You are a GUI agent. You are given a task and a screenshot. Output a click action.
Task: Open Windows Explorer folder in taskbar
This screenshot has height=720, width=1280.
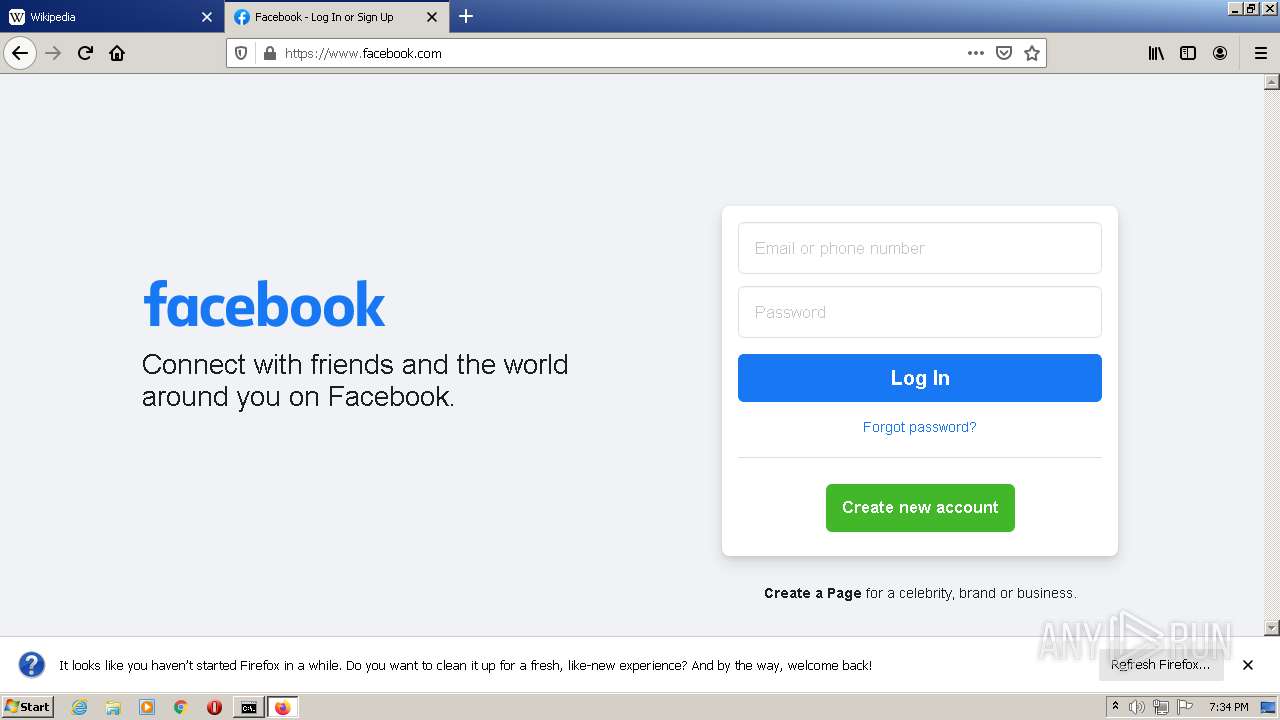(113, 707)
